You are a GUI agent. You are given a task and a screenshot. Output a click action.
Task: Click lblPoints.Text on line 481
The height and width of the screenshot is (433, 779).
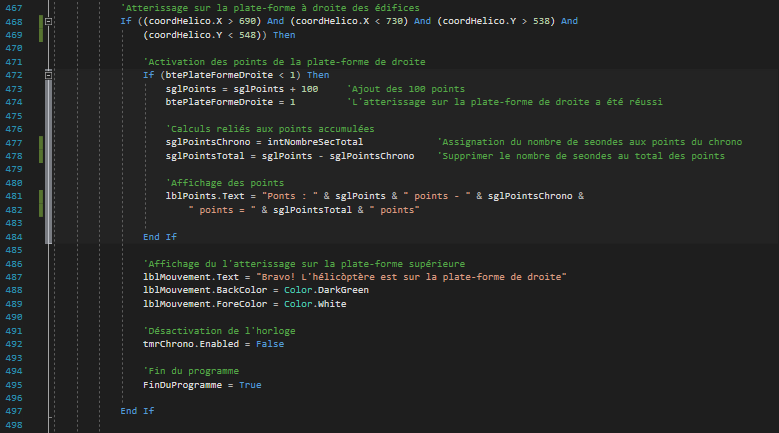(205, 196)
